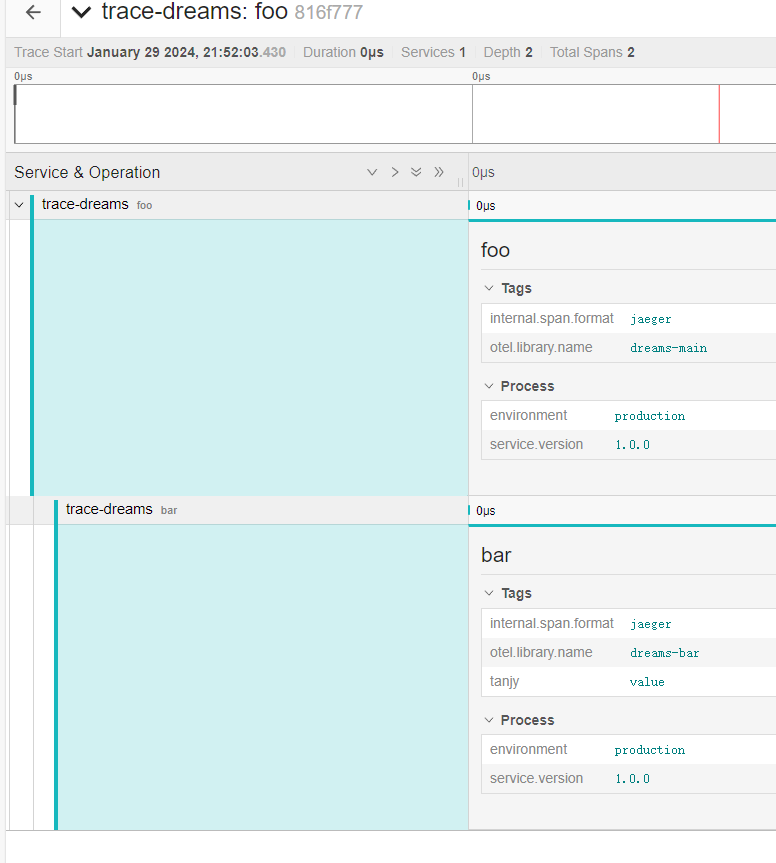Collapse the trace-dreams: foo header chevron
776x863 pixels.
[82, 12]
